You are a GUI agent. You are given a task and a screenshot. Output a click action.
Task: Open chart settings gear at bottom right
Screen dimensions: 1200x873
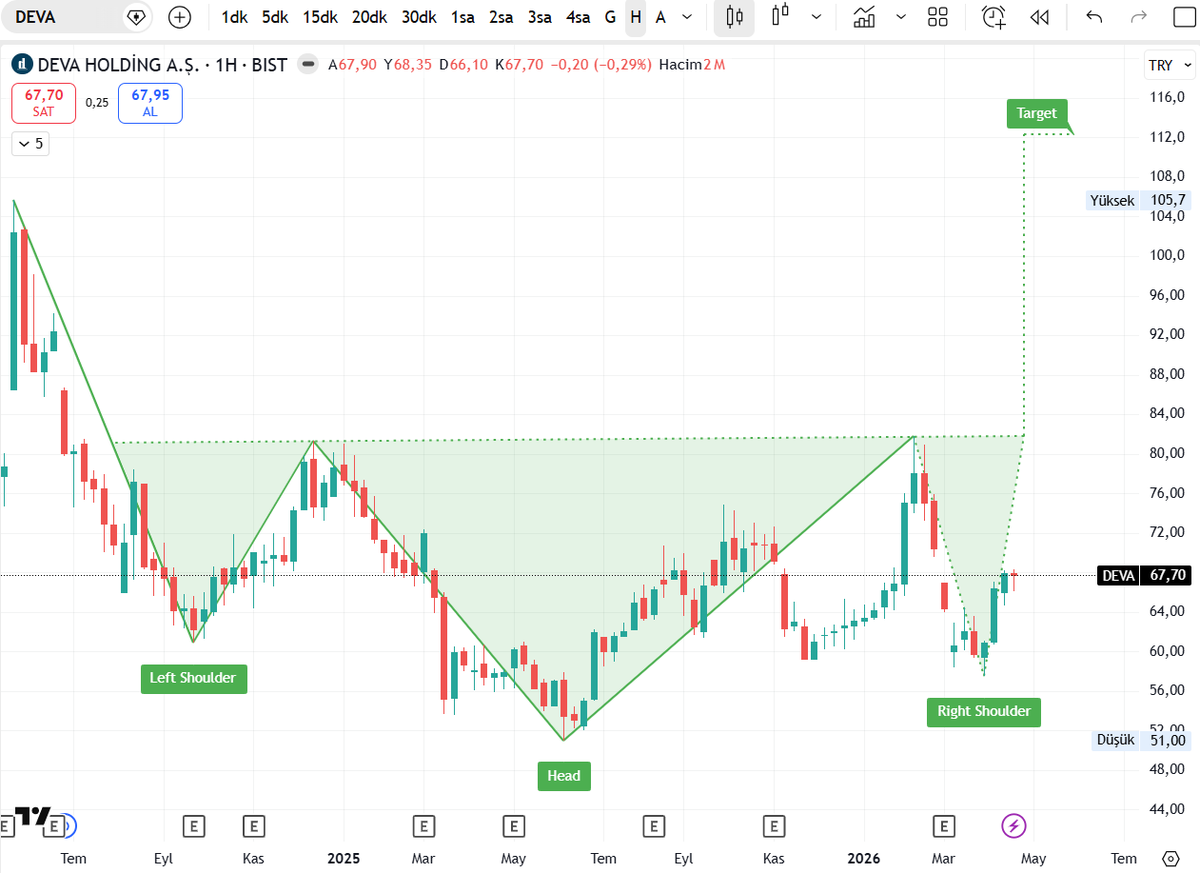click(x=1171, y=858)
